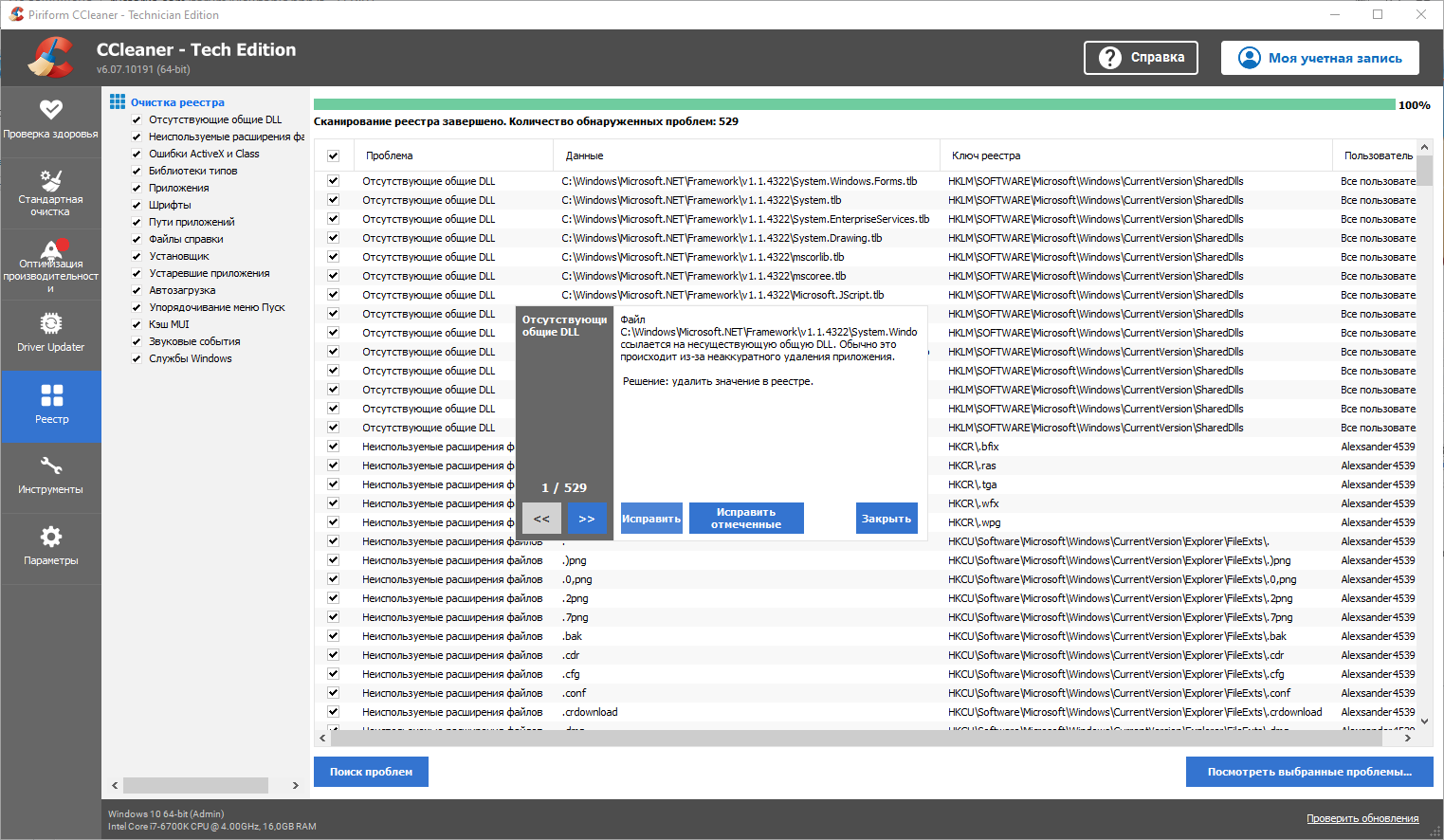Select the Registry (Реестр) sidebar icon

[x=51, y=406]
